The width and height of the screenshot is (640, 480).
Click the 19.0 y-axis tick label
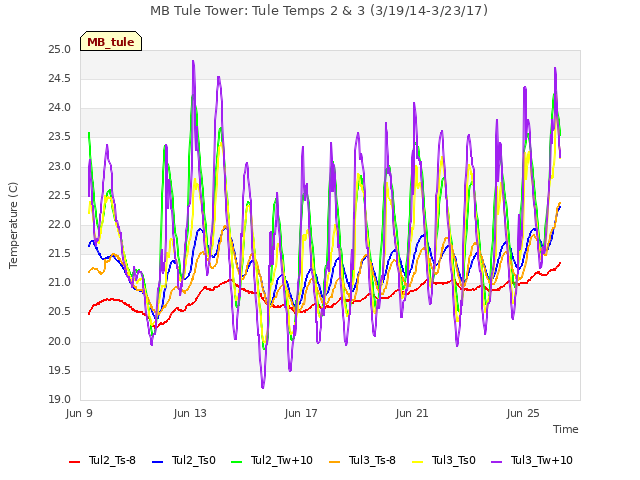click(x=60, y=400)
